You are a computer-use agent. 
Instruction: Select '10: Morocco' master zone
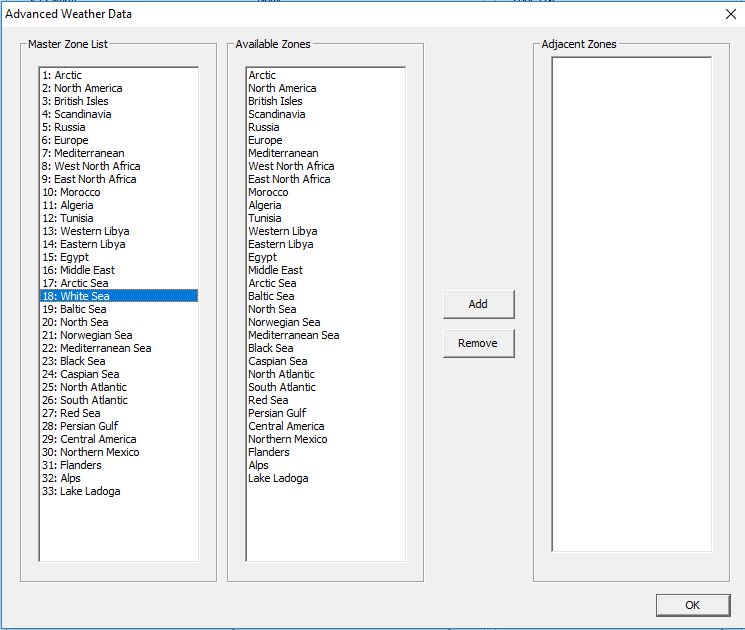pos(119,192)
